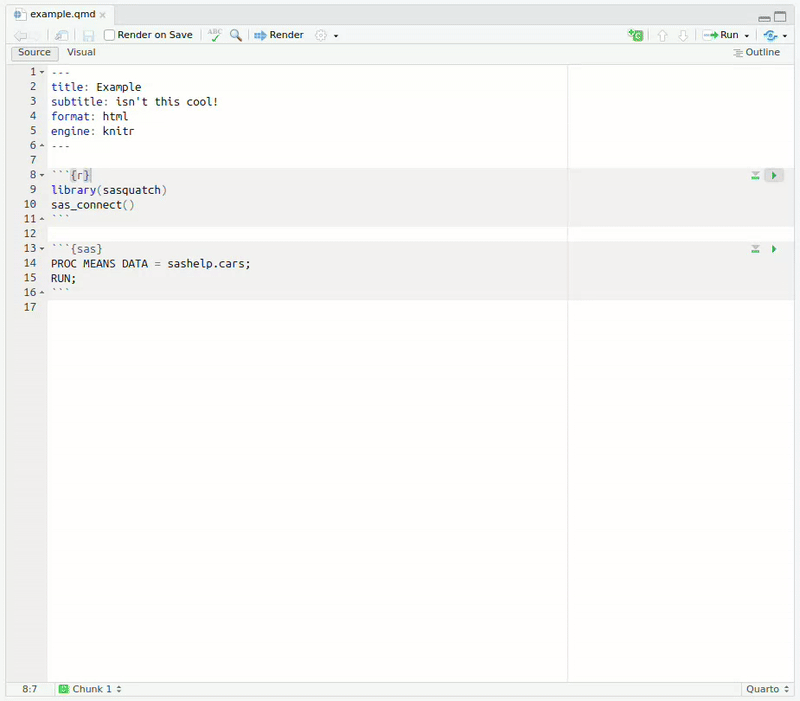Screen dimensions: 800x701
Task: Run the current R chunk
Action: (774, 175)
